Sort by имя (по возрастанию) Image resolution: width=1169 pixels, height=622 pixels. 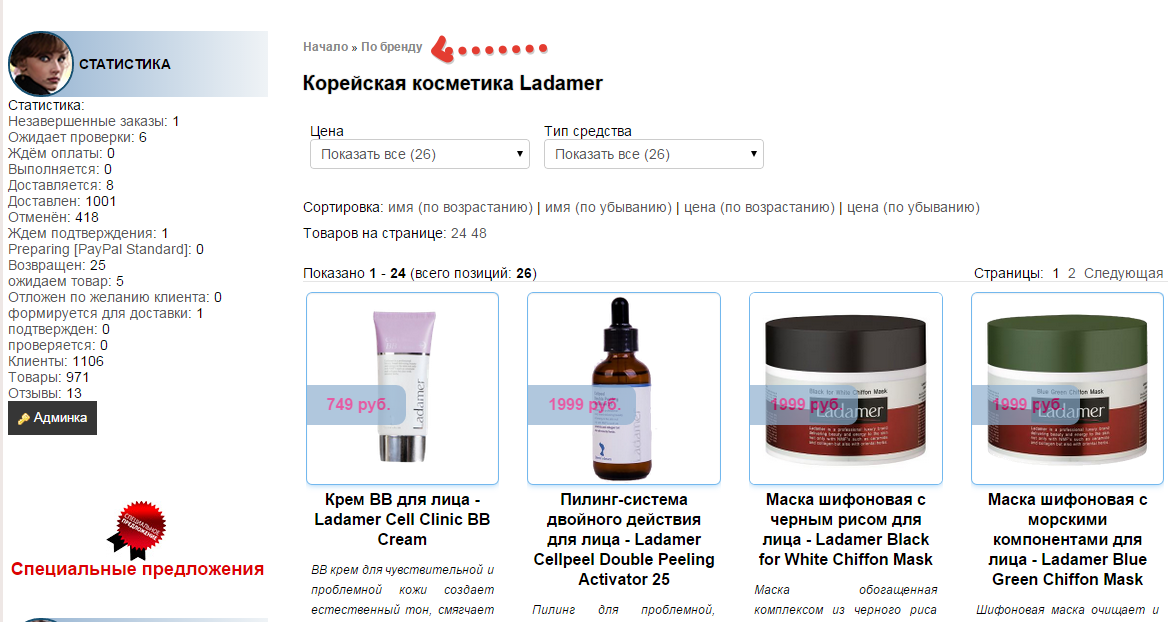[461, 207]
